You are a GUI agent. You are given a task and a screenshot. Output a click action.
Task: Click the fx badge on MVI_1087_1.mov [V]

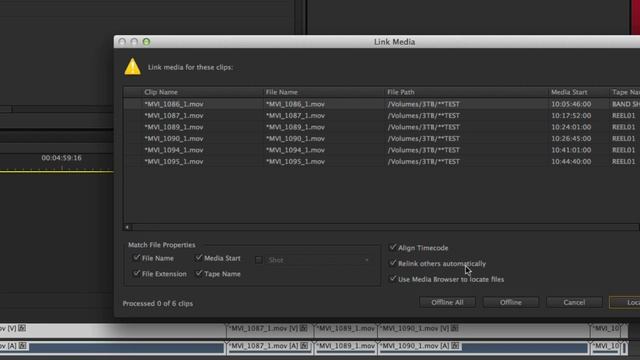304,328
